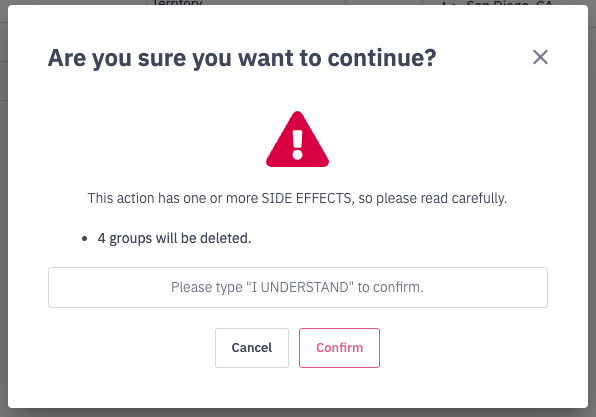This screenshot has height=417, width=596.
Task: Click the Territory column header behind the dialog
Action: coord(178,3)
